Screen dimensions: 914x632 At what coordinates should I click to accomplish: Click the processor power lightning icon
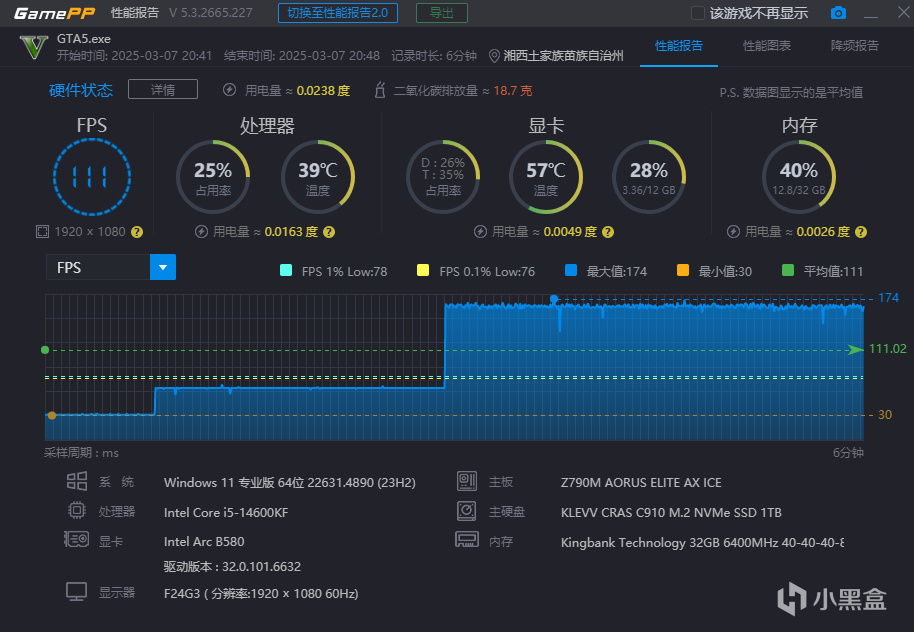point(201,232)
